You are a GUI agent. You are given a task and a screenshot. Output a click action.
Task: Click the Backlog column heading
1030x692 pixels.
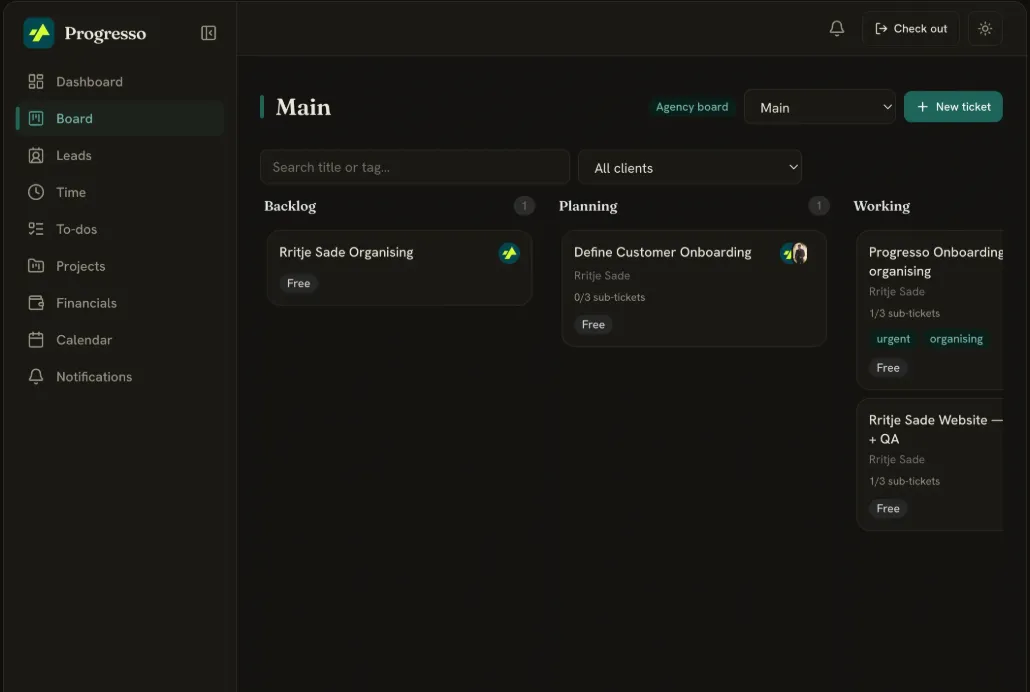(x=290, y=206)
